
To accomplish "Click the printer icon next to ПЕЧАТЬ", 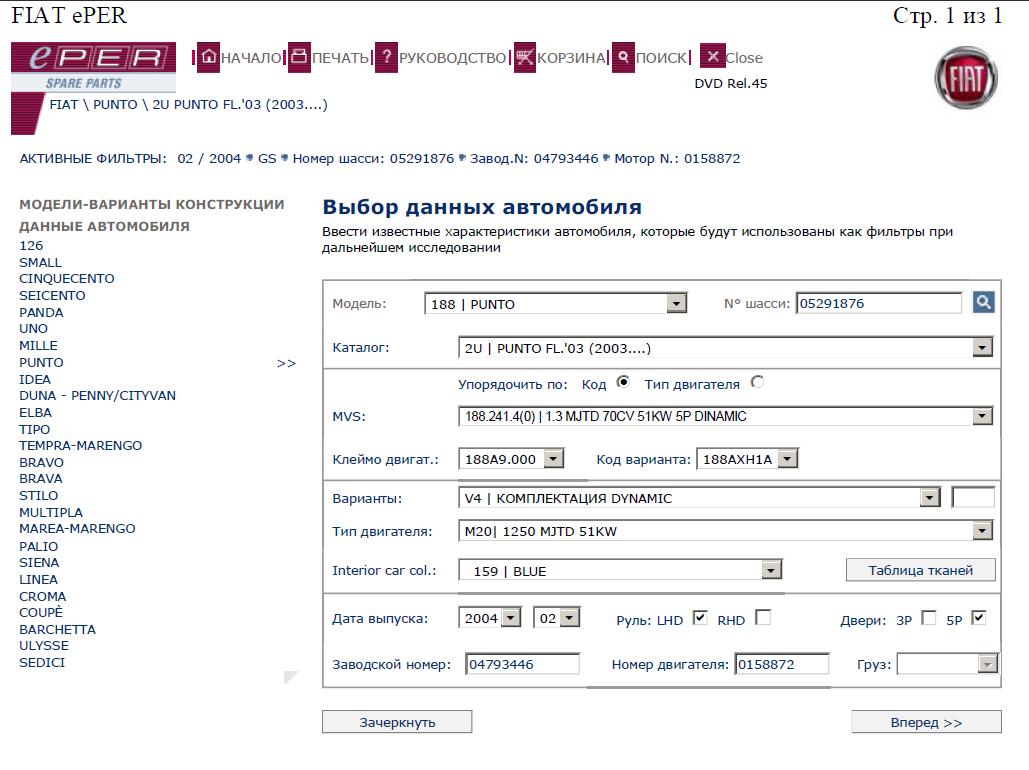I will click(299, 57).
